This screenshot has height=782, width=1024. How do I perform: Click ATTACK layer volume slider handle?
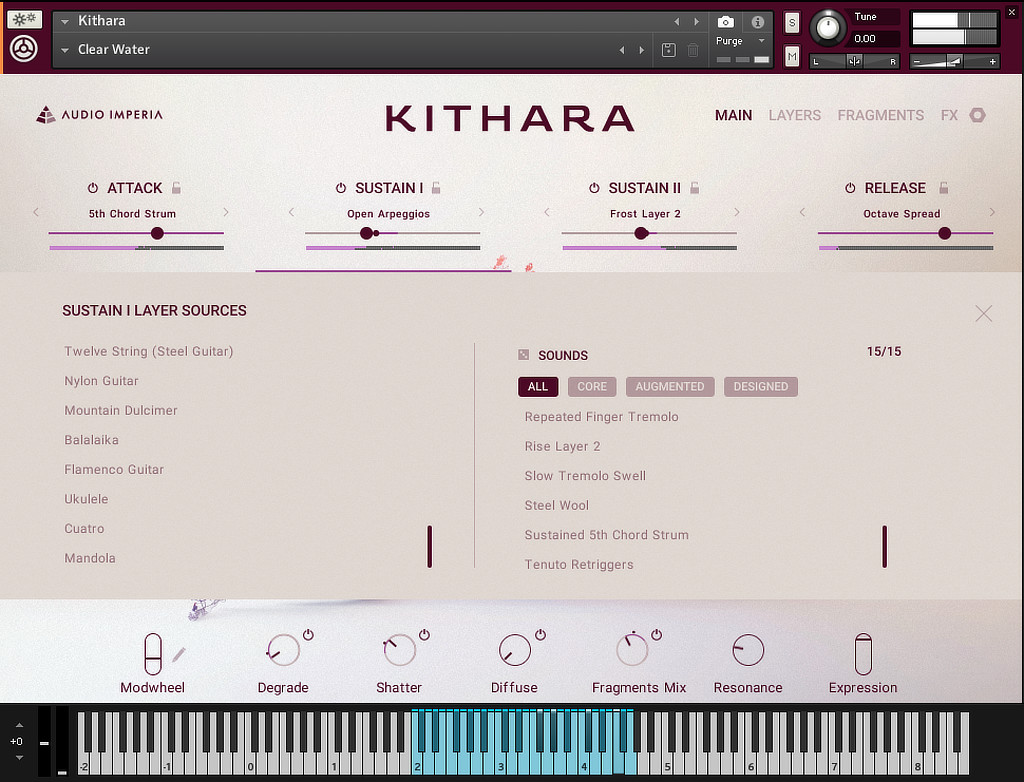point(157,233)
